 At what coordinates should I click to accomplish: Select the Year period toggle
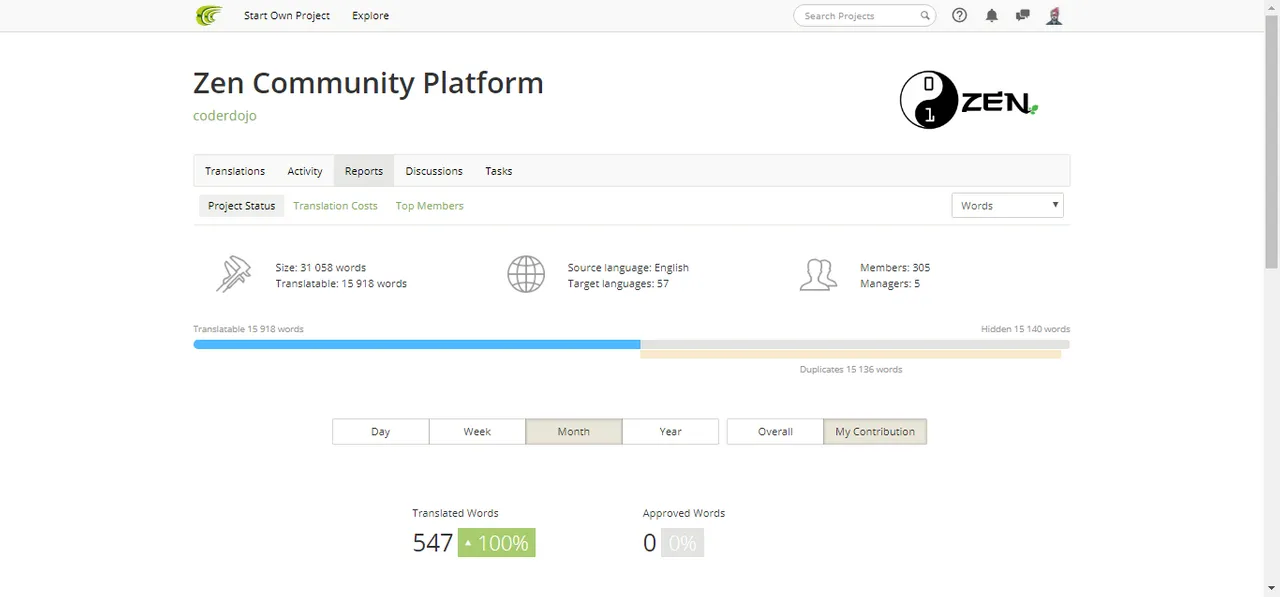coord(670,431)
